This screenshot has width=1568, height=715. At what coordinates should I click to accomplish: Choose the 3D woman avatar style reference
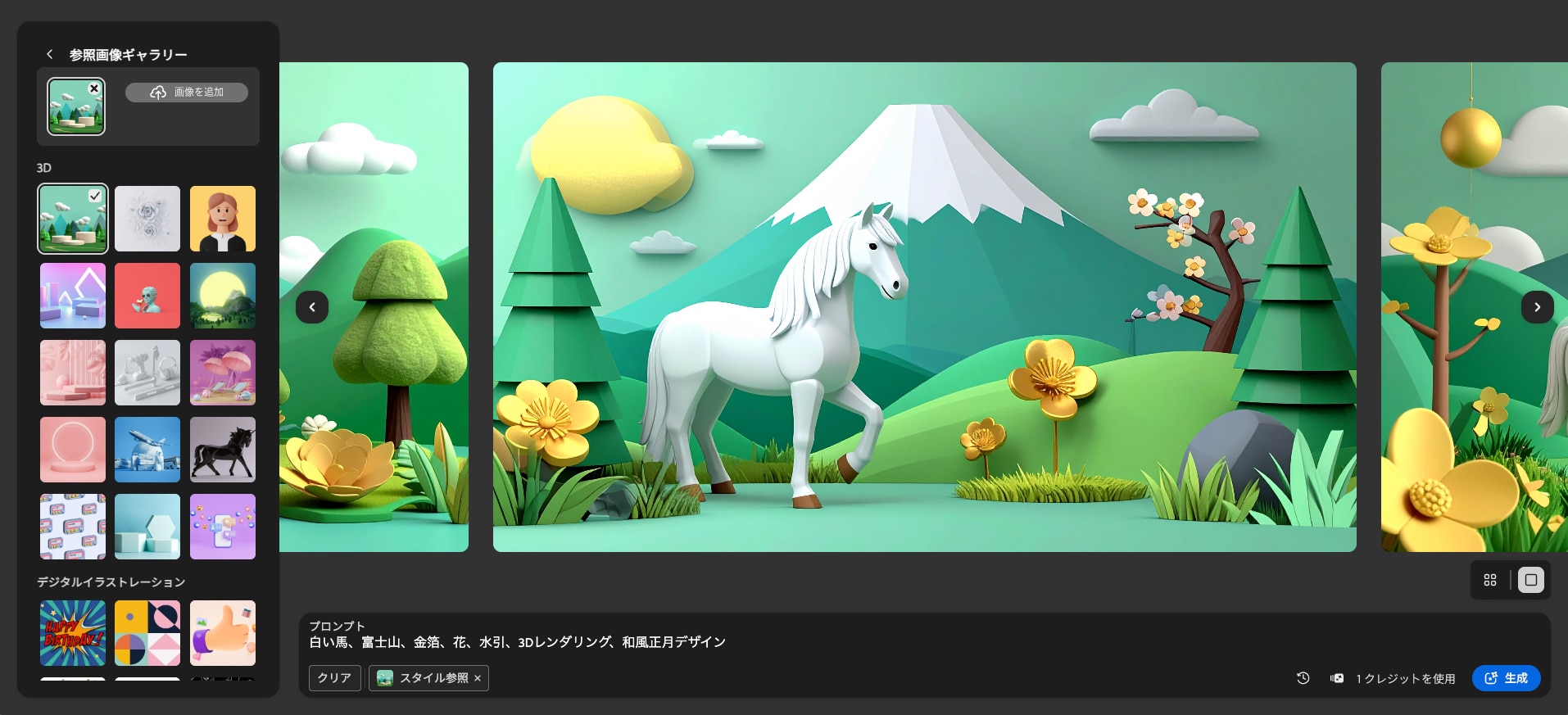pyautogui.click(x=223, y=219)
